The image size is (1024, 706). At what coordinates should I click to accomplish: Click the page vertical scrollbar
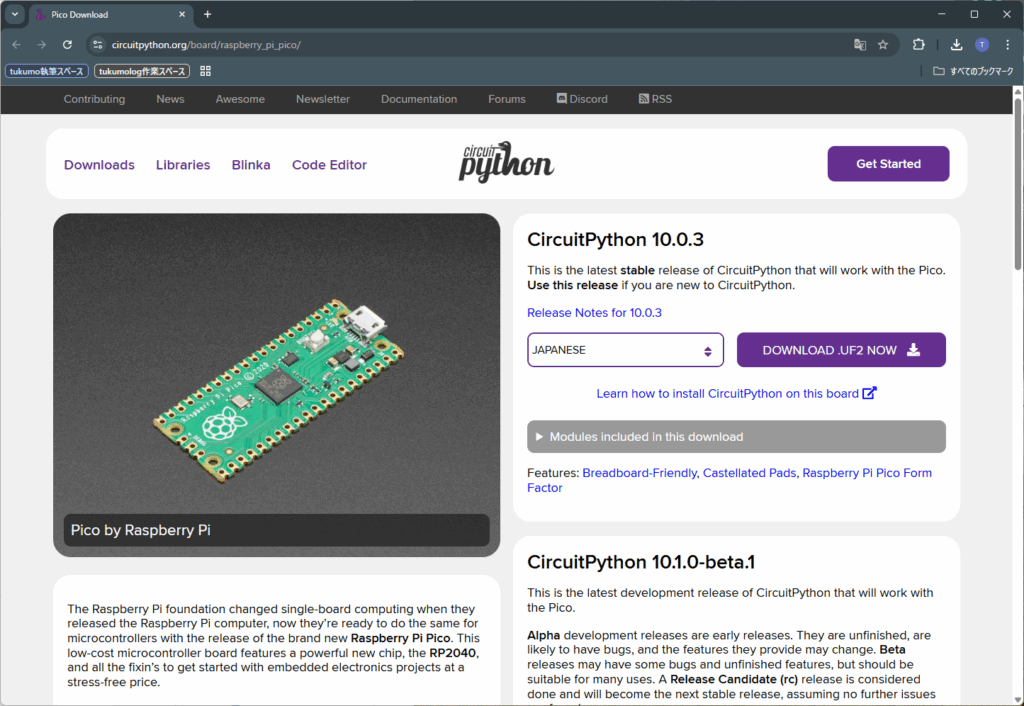(x=1017, y=400)
